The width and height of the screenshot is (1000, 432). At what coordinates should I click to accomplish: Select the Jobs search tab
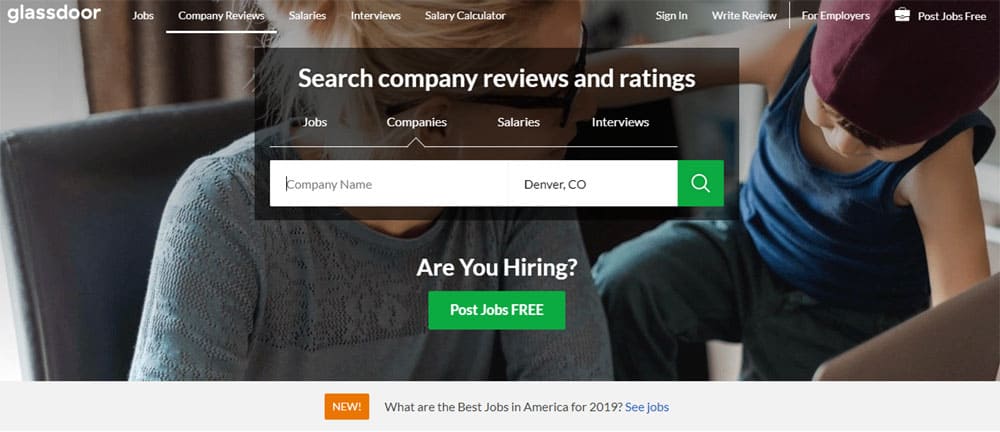click(x=315, y=123)
